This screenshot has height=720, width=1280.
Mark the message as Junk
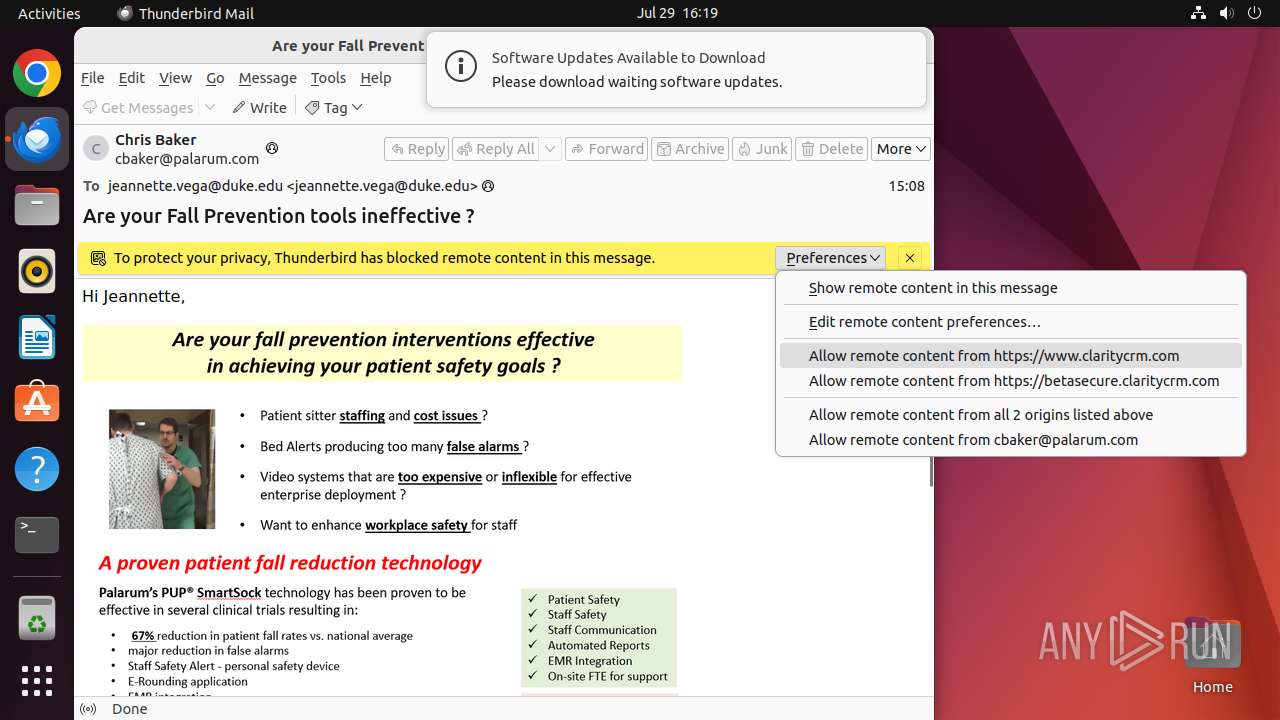pyautogui.click(x=762, y=149)
